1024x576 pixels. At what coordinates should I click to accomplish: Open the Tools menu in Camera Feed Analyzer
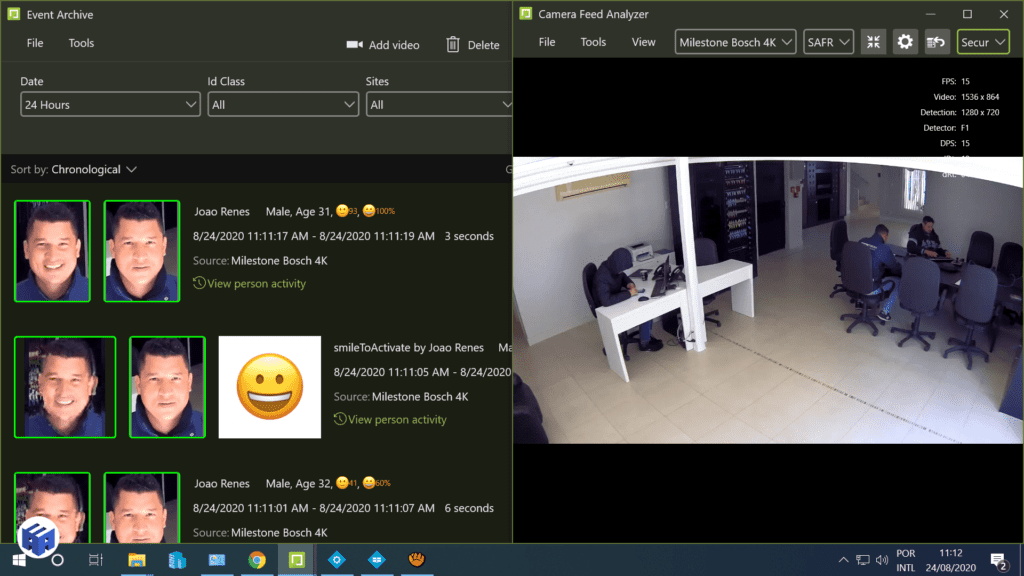click(x=593, y=41)
